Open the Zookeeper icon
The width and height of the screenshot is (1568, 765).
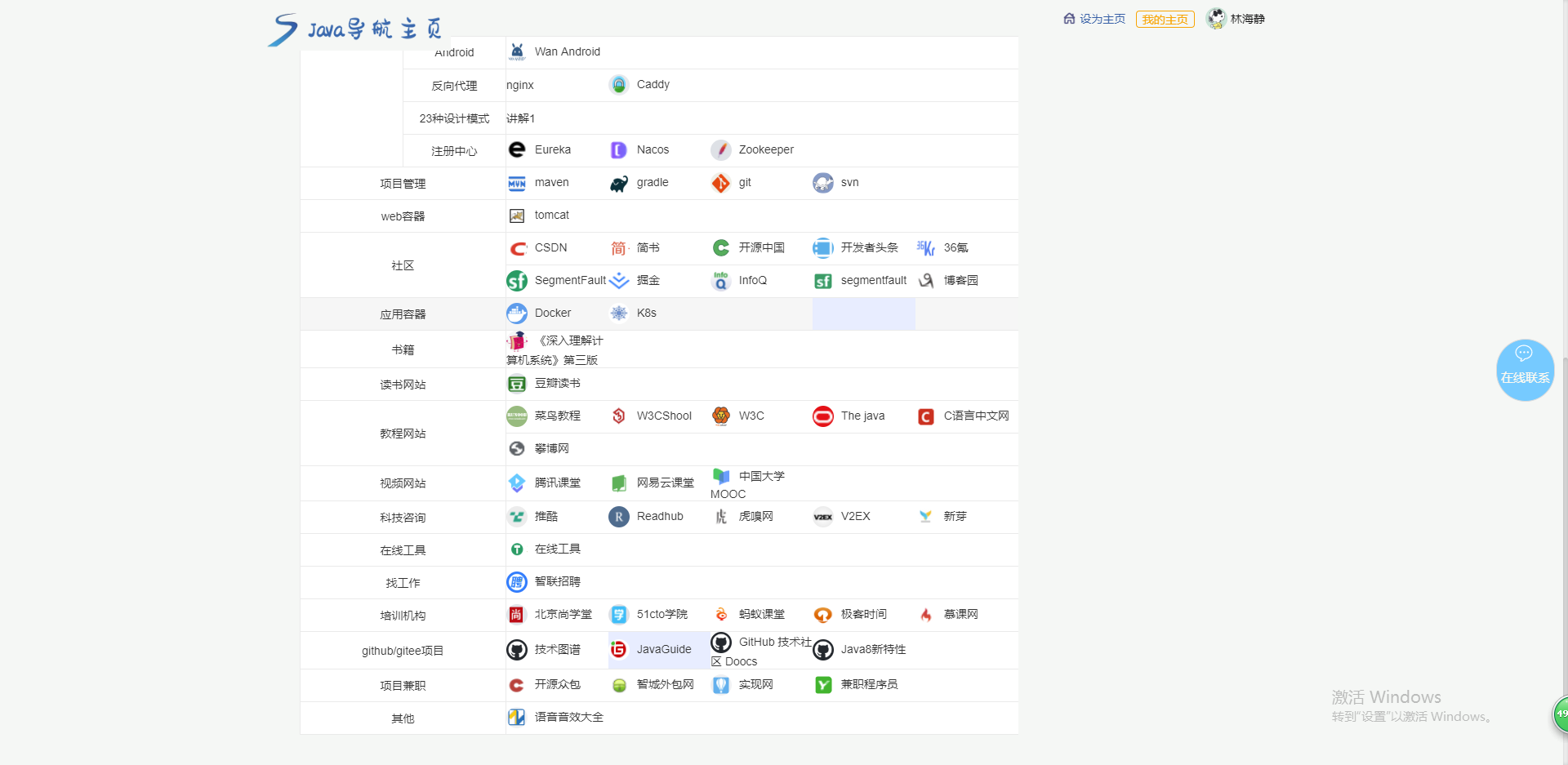tap(721, 149)
